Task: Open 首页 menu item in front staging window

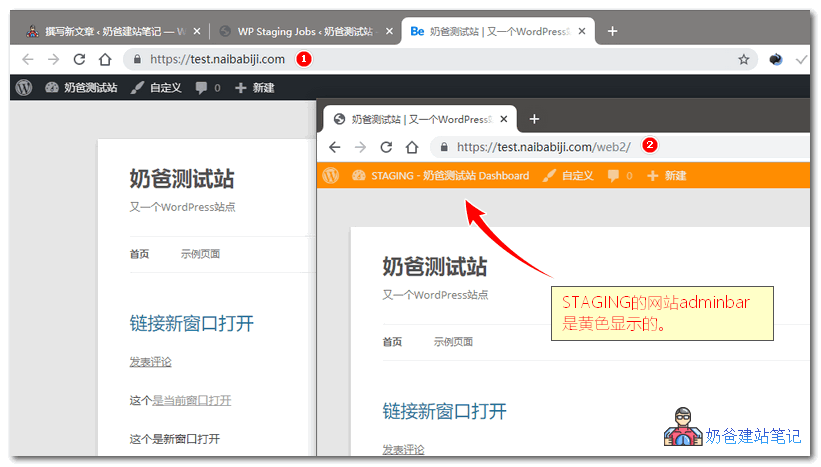Action: click(x=392, y=342)
